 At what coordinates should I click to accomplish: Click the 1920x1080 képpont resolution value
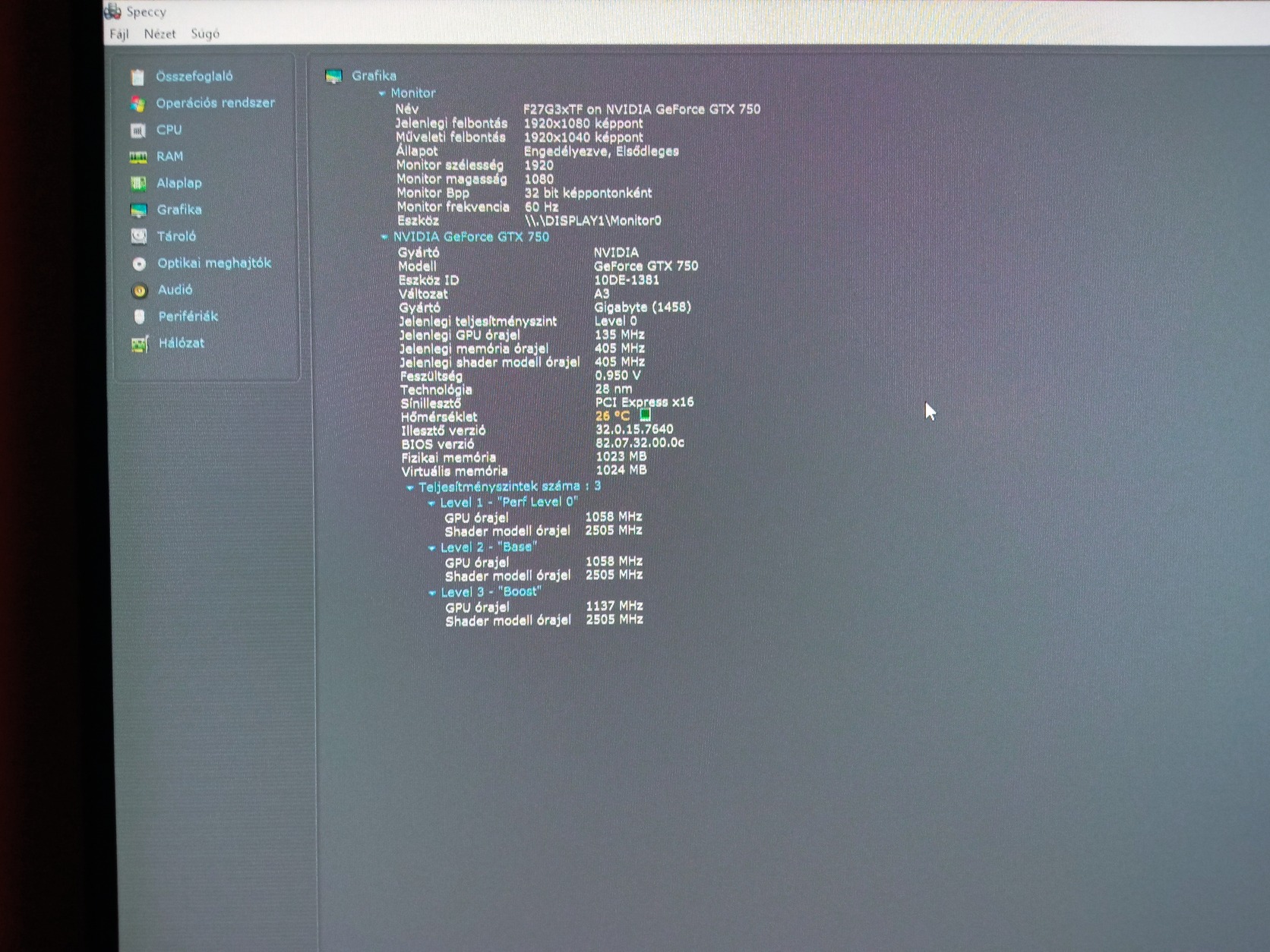point(583,123)
